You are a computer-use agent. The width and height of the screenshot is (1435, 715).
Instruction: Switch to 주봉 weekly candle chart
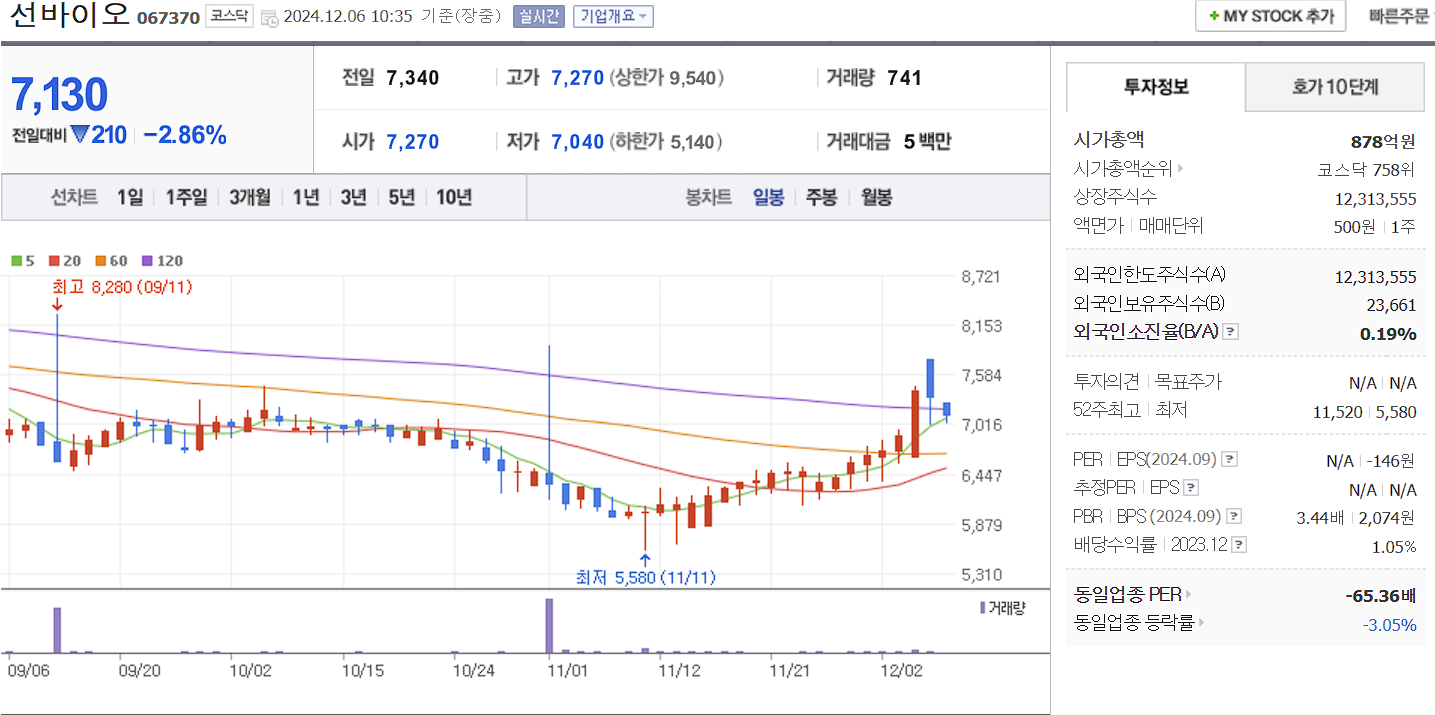821,197
